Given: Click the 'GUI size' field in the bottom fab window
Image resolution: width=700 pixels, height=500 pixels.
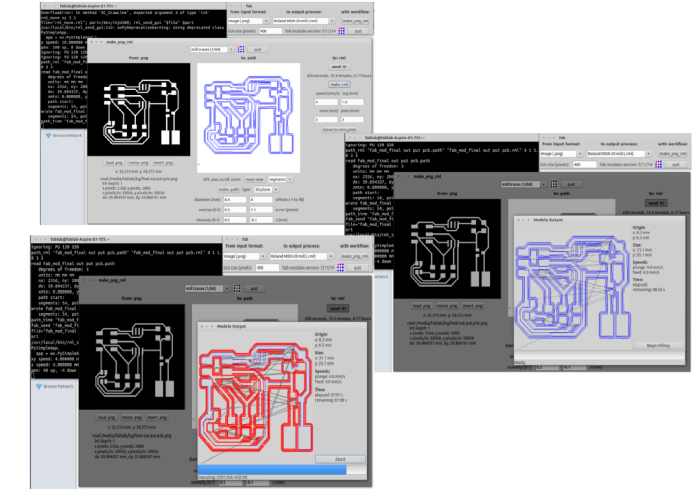Looking at the screenshot, I should (267, 267).
